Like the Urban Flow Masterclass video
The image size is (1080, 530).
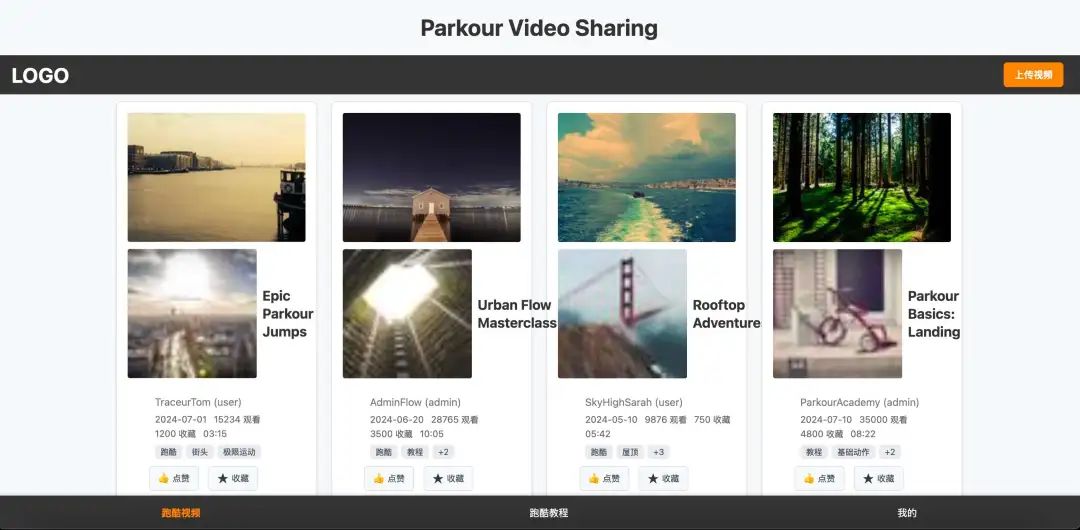tap(389, 478)
